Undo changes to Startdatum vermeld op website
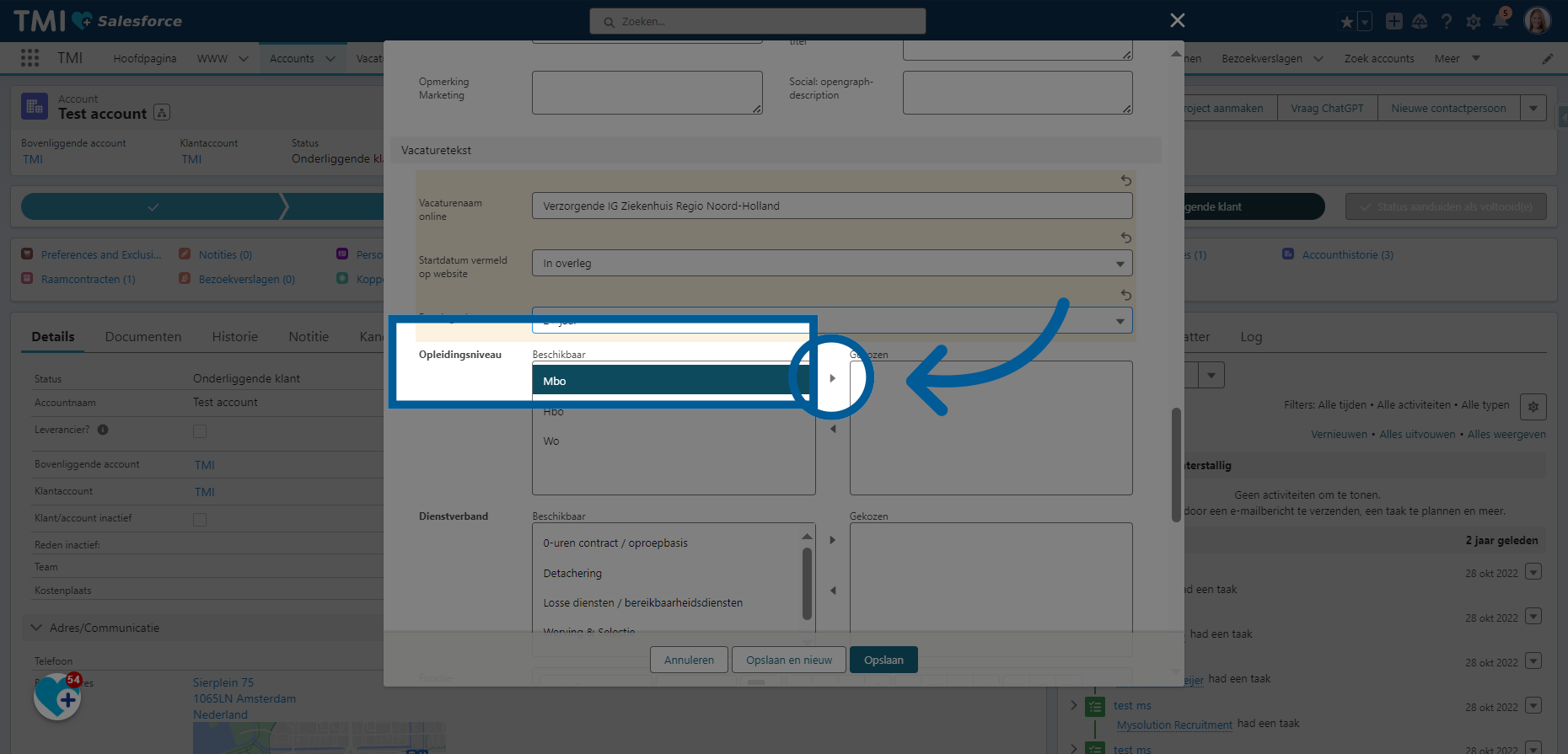This screenshot has height=754, width=1568. pos(1125,238)
